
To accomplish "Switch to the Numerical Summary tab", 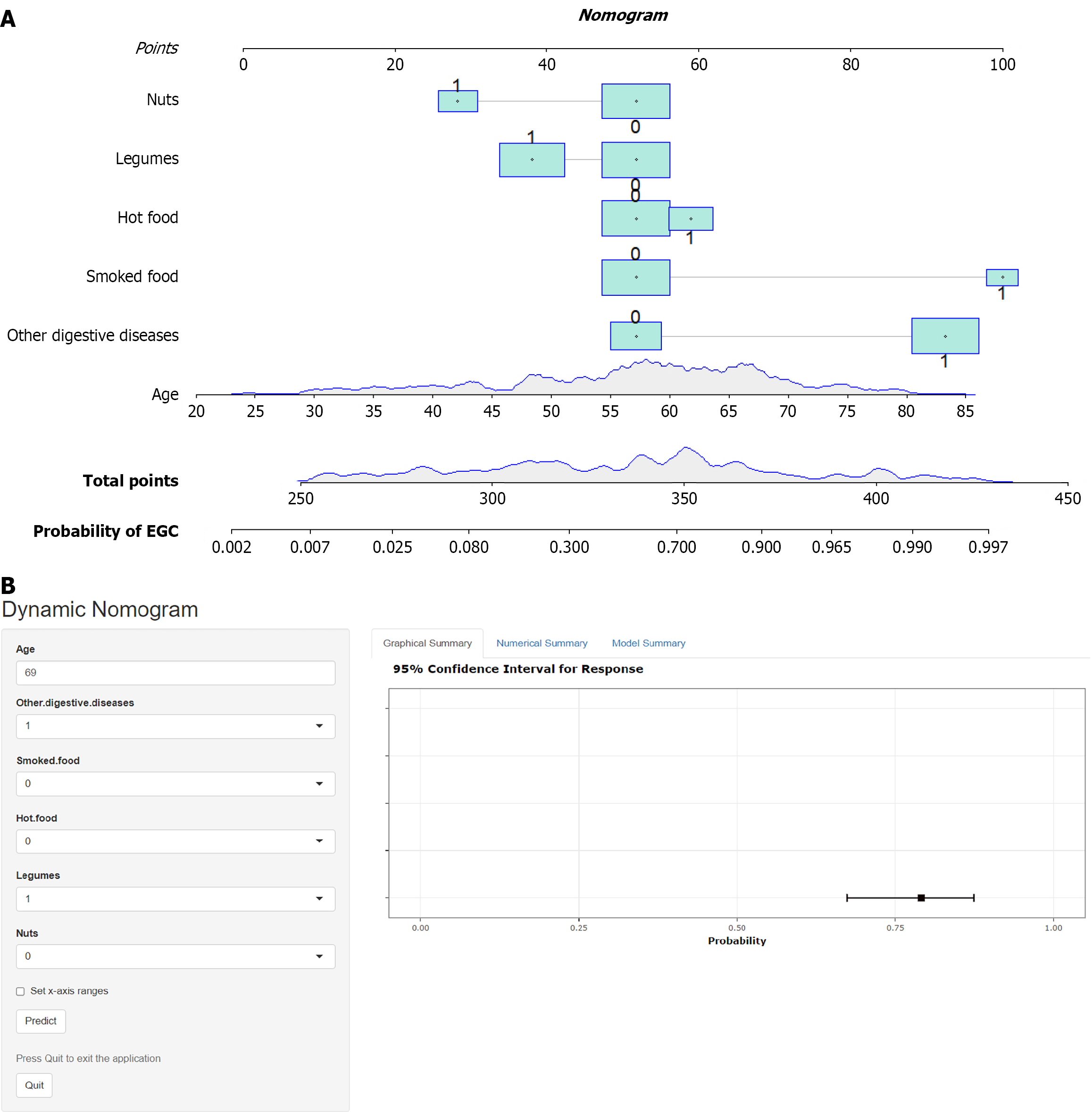I will [x=542, y=643].
